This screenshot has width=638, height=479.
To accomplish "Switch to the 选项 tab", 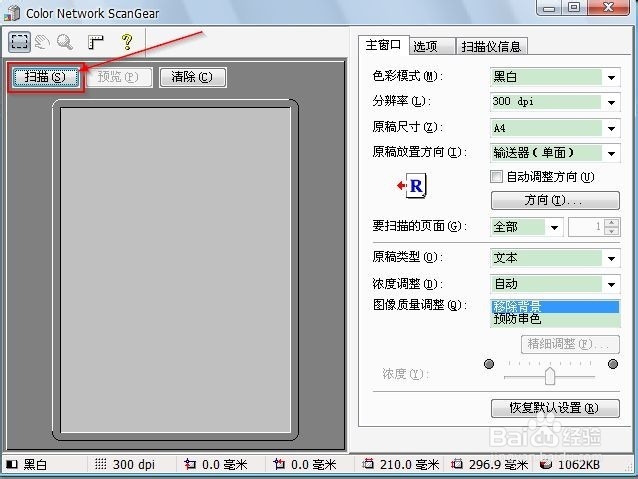I will (431, 46).
